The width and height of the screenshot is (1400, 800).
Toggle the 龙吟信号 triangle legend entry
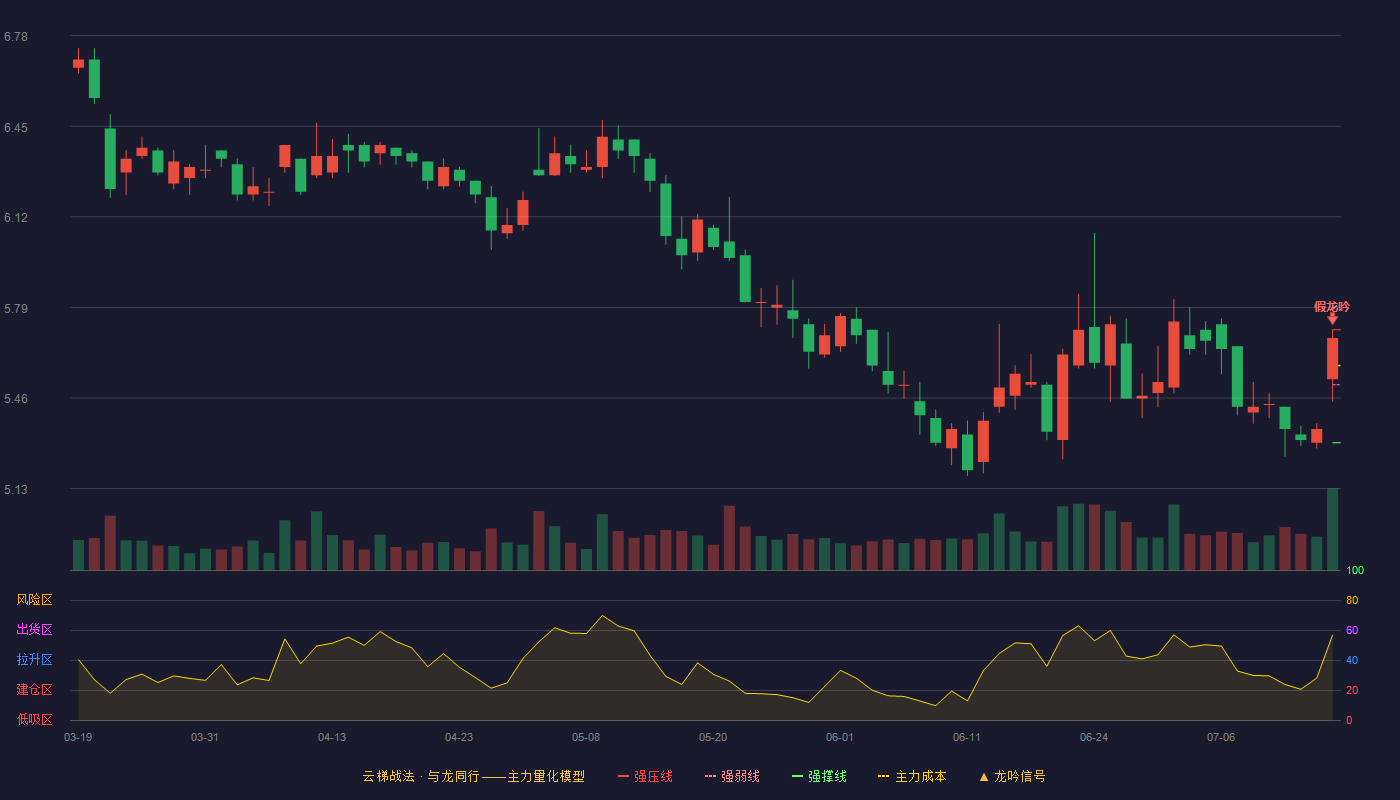(x=1012, y=776)
